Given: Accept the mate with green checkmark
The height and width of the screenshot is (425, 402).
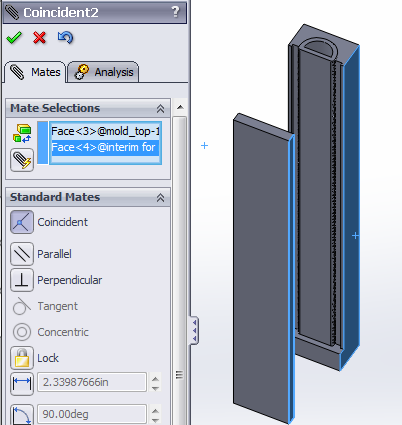Looking at the screenshot, I should click(14, 38).
